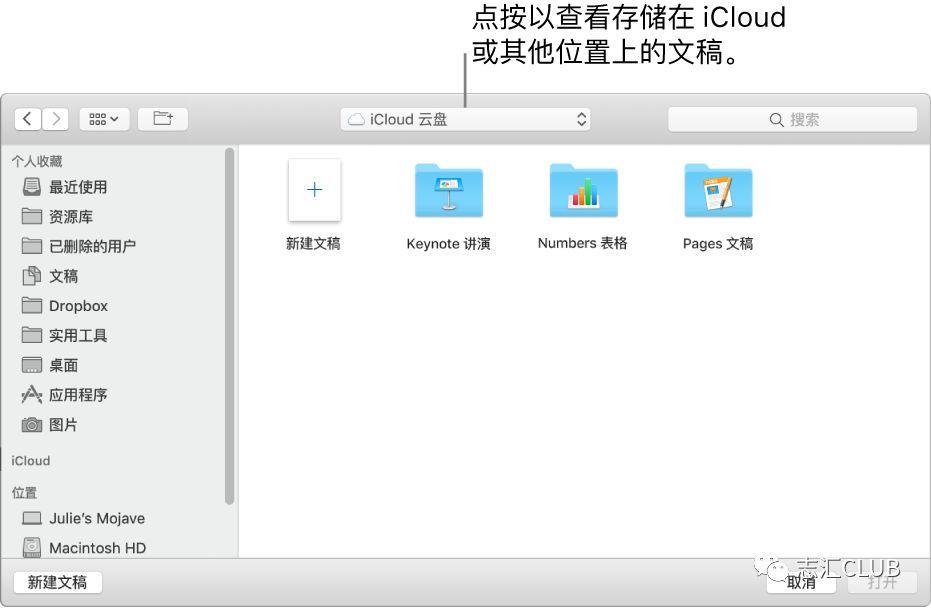
Task: Click the Dropbox folder icon
Action: click(x=31, y=305)
